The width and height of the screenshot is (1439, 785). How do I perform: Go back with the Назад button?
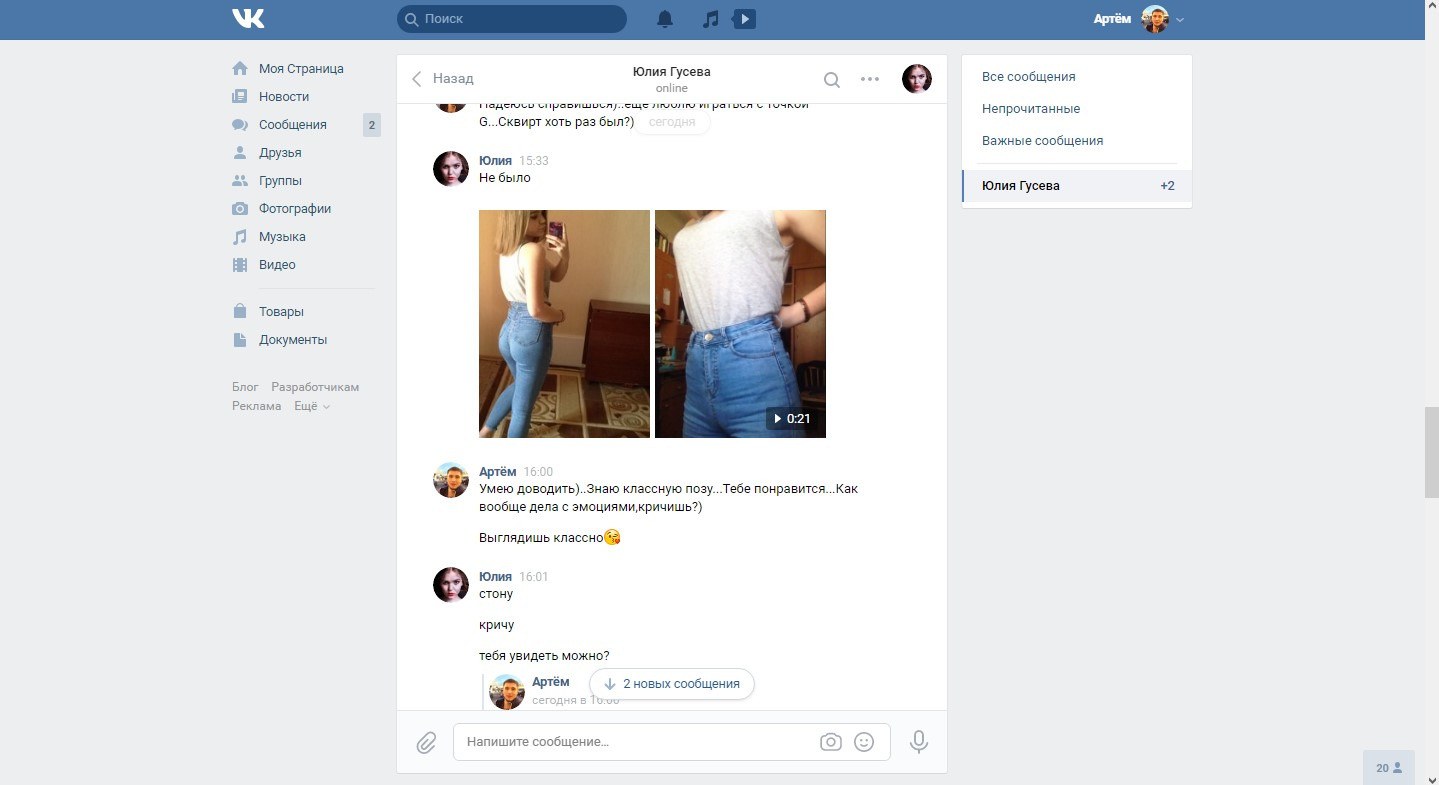coord(443,78)
